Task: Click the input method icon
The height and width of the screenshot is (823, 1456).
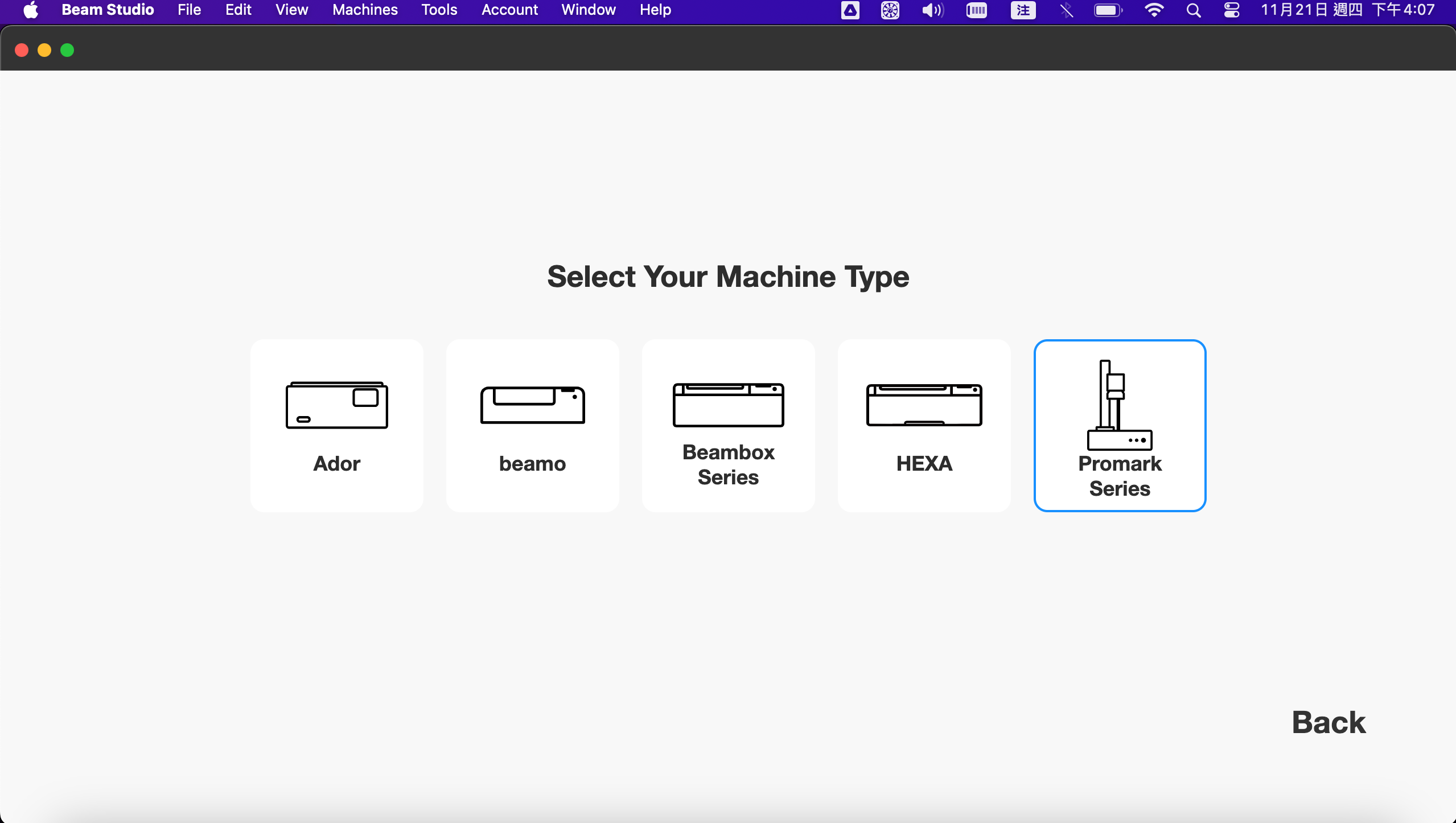Action: pos(1023,10)
